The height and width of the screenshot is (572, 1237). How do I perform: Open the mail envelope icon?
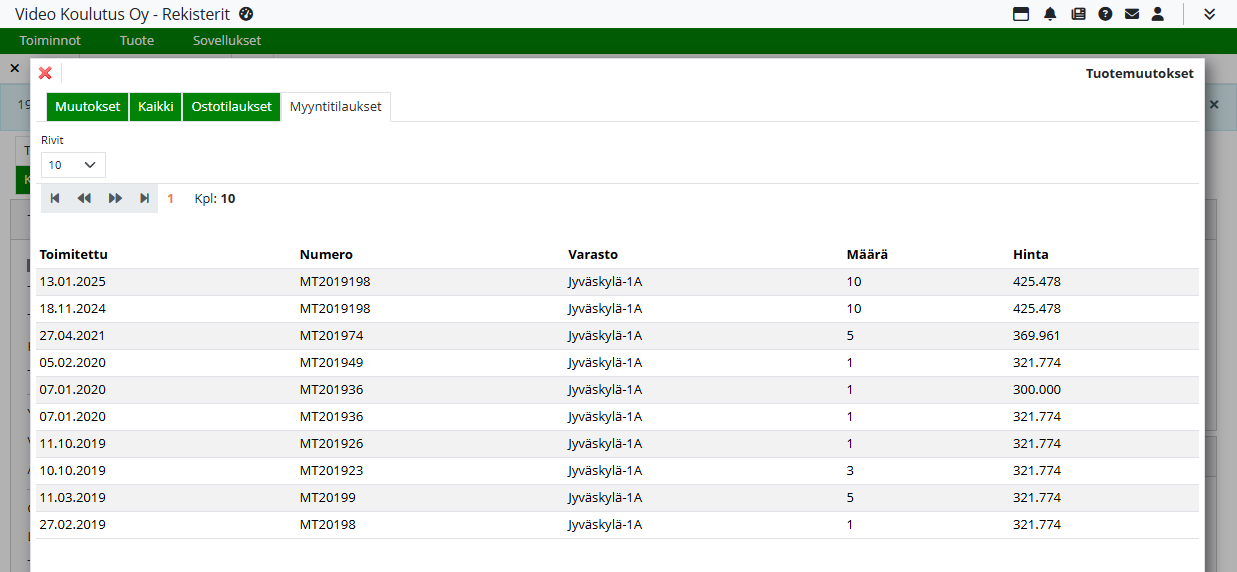click(x=1132, y=14)
